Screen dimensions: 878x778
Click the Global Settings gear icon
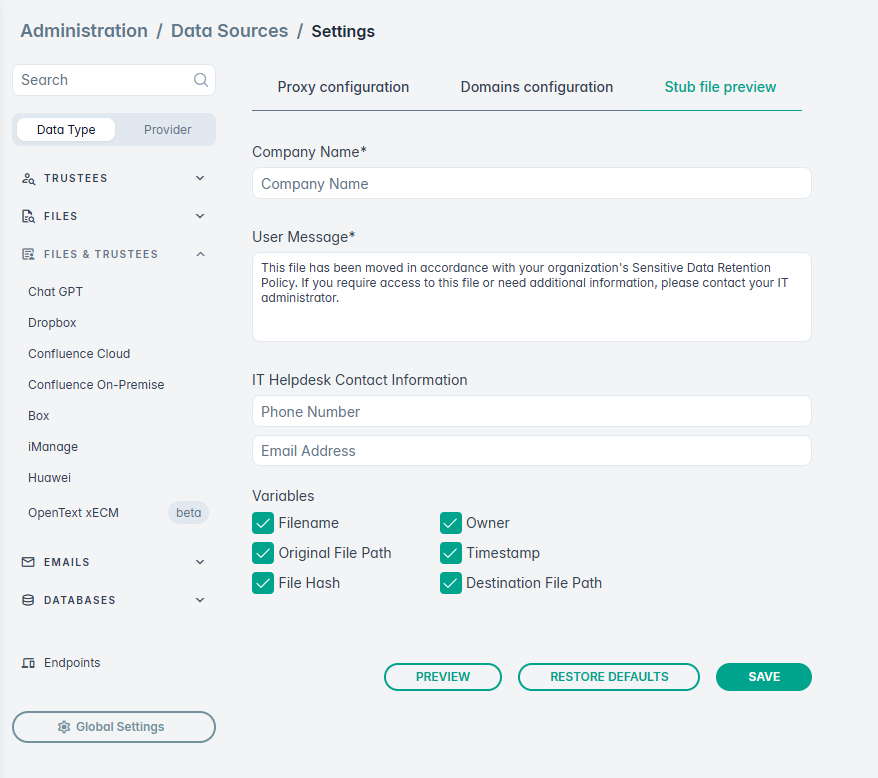64,727
